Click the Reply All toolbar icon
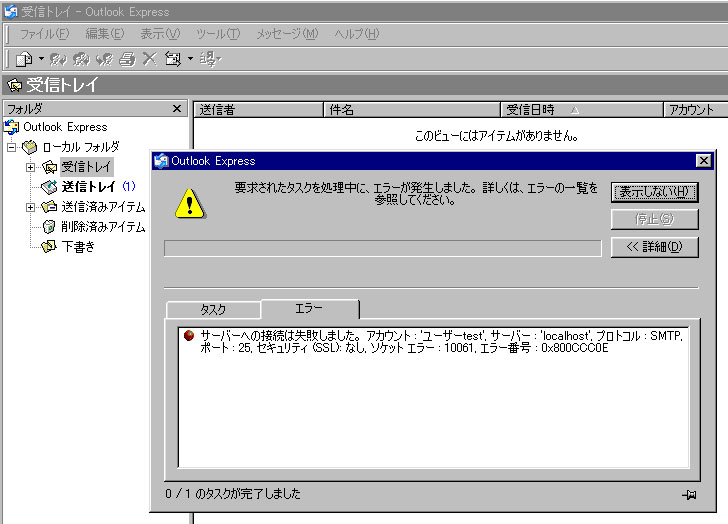Viewport: 728px width, 524px height. 82,59
